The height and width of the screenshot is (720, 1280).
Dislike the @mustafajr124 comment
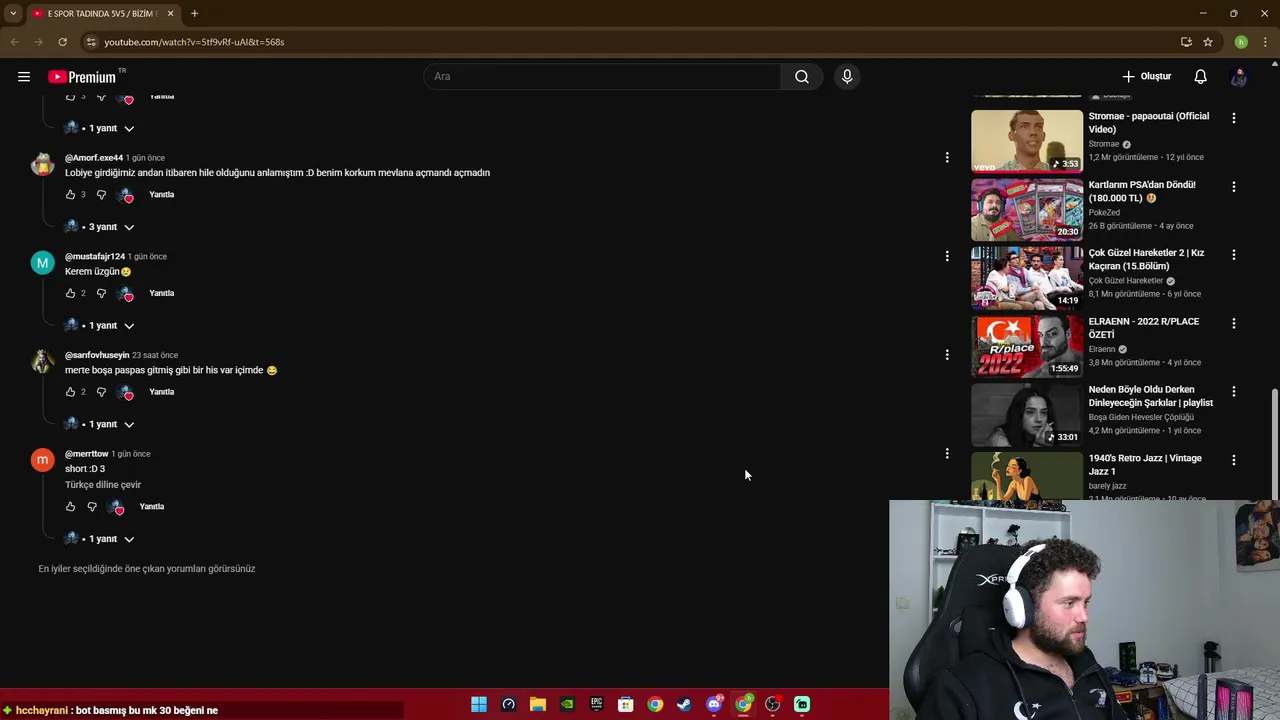click(101, 293)
